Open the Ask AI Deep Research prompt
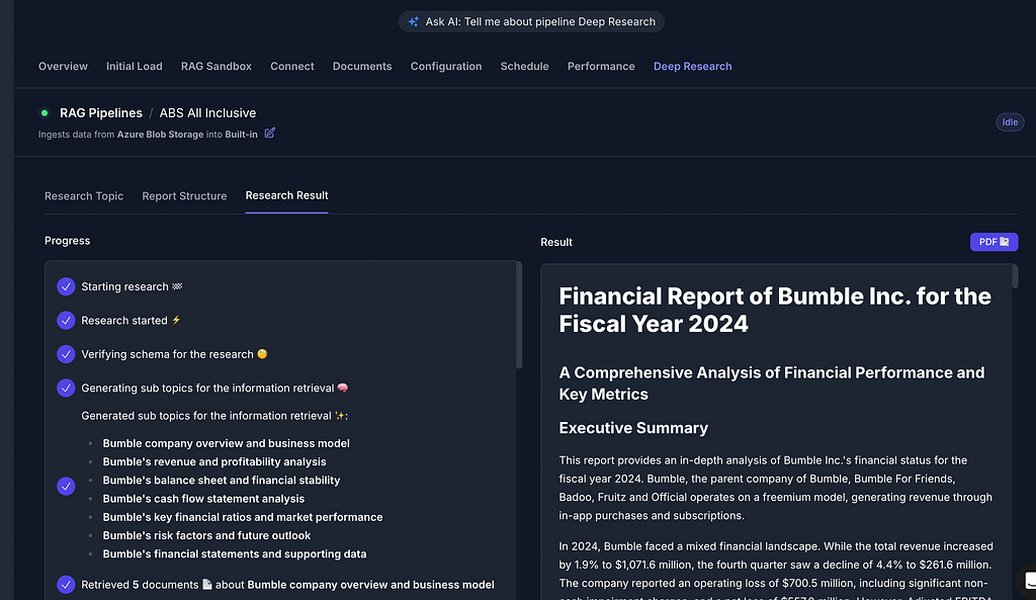1036x600 pixels. (x=531, y=22)
